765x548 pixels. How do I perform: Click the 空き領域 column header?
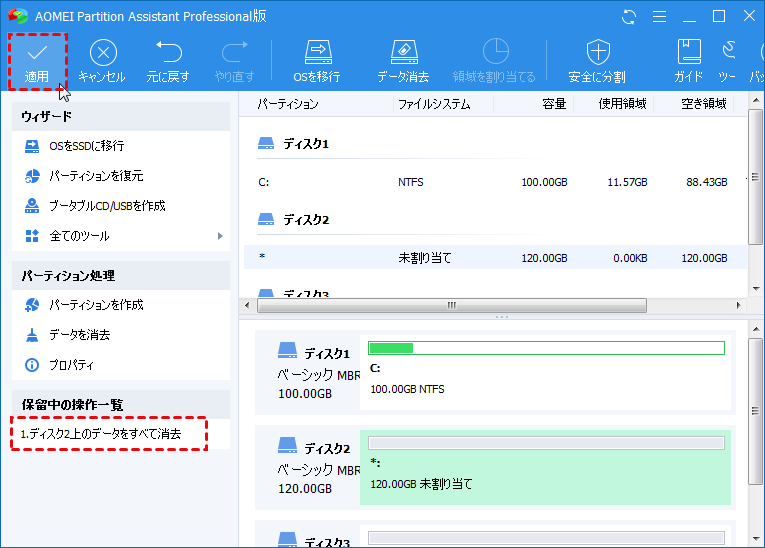pos(704,104)
